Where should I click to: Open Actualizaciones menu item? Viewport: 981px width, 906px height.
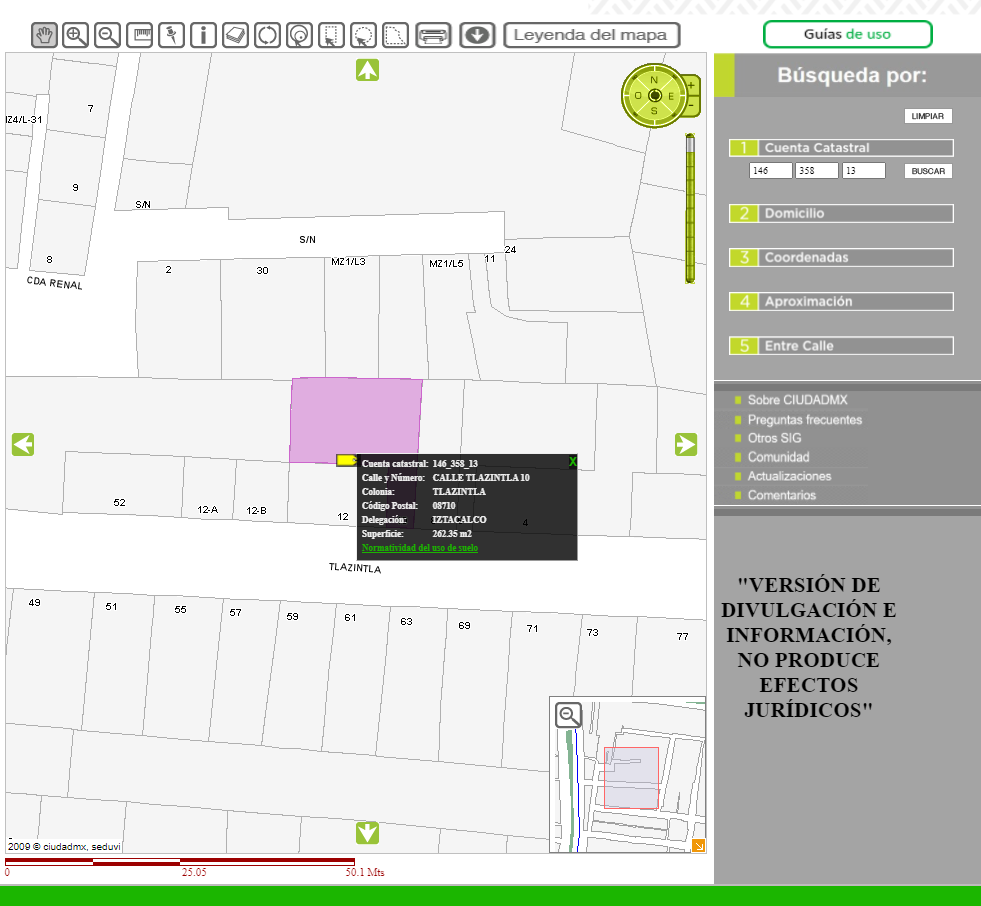tap(790, 476)
